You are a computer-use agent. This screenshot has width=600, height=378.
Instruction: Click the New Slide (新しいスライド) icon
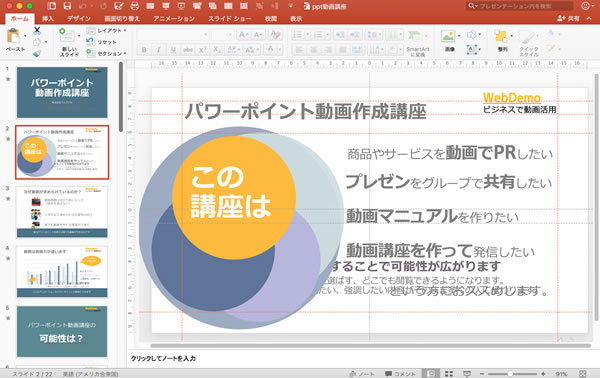pyautogui.click(x=67, y=35)
